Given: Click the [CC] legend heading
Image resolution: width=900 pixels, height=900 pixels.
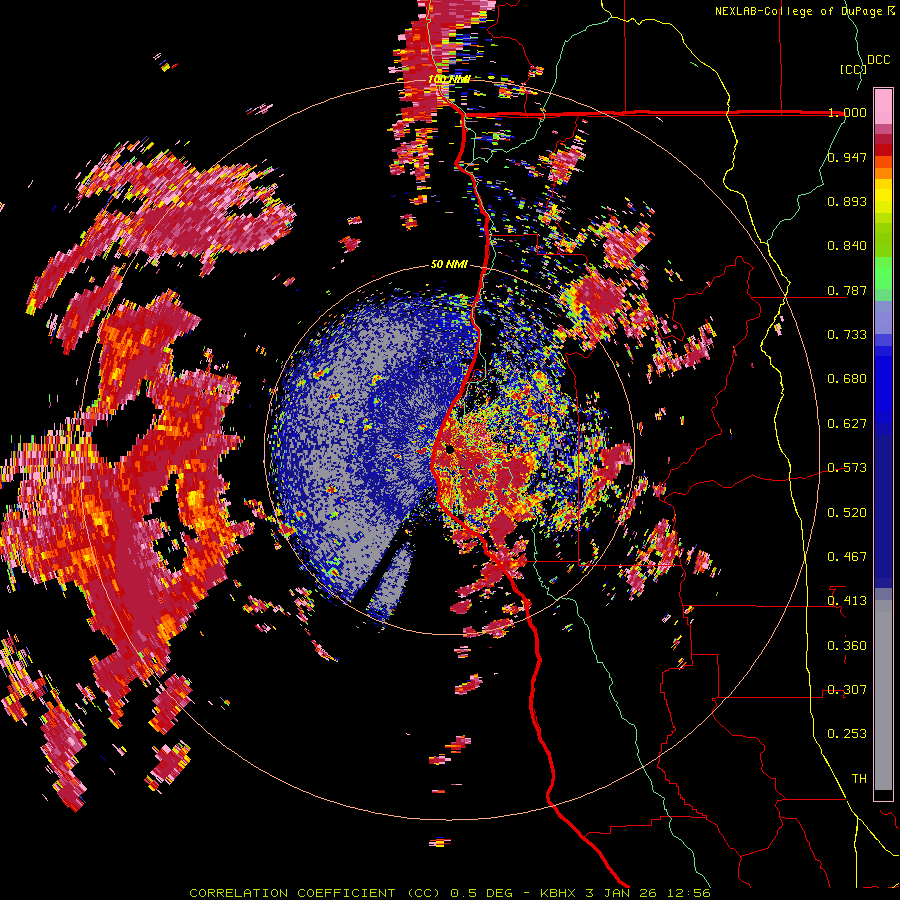Looking at the screenshot, I should coord(853,69).
